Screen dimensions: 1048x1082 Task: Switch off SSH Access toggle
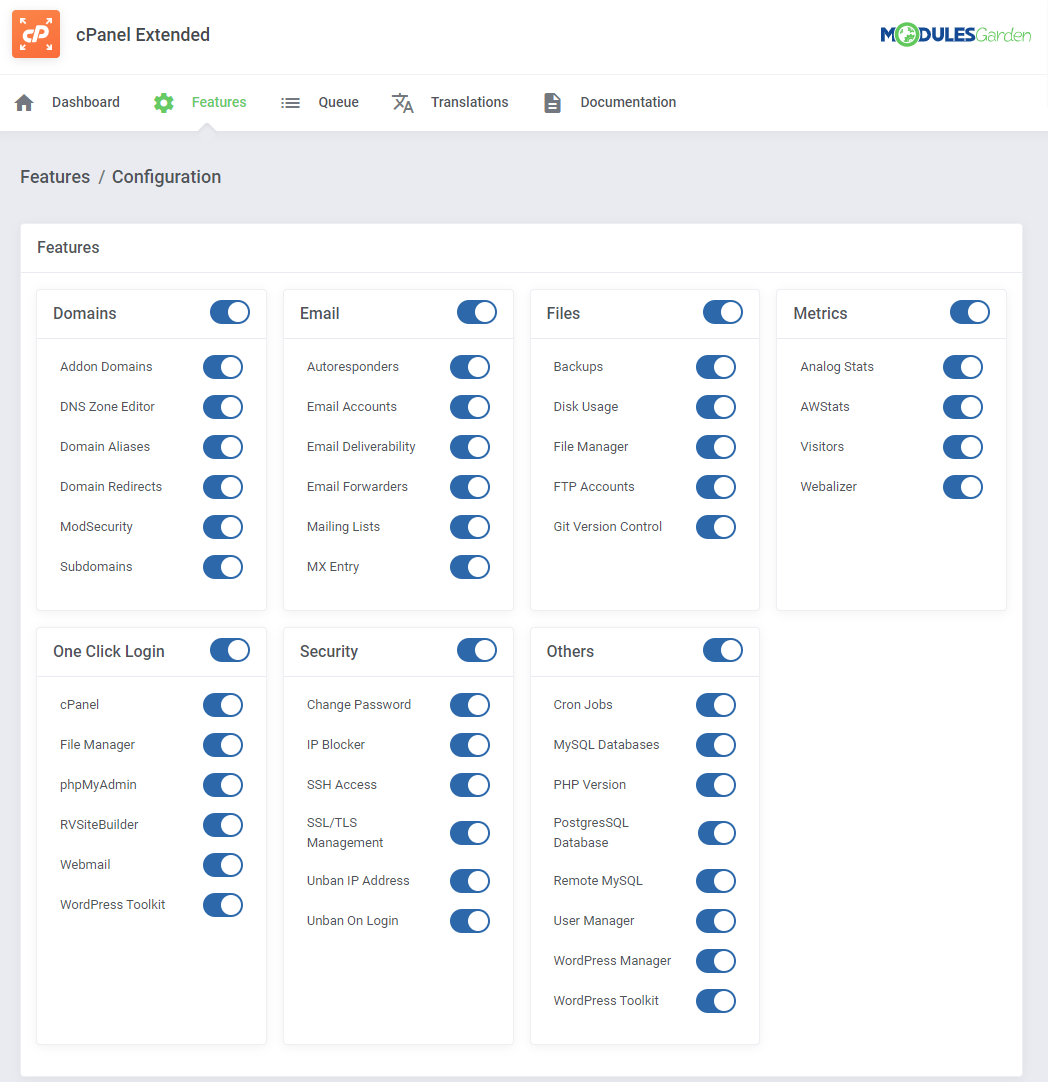pos(470,785)
